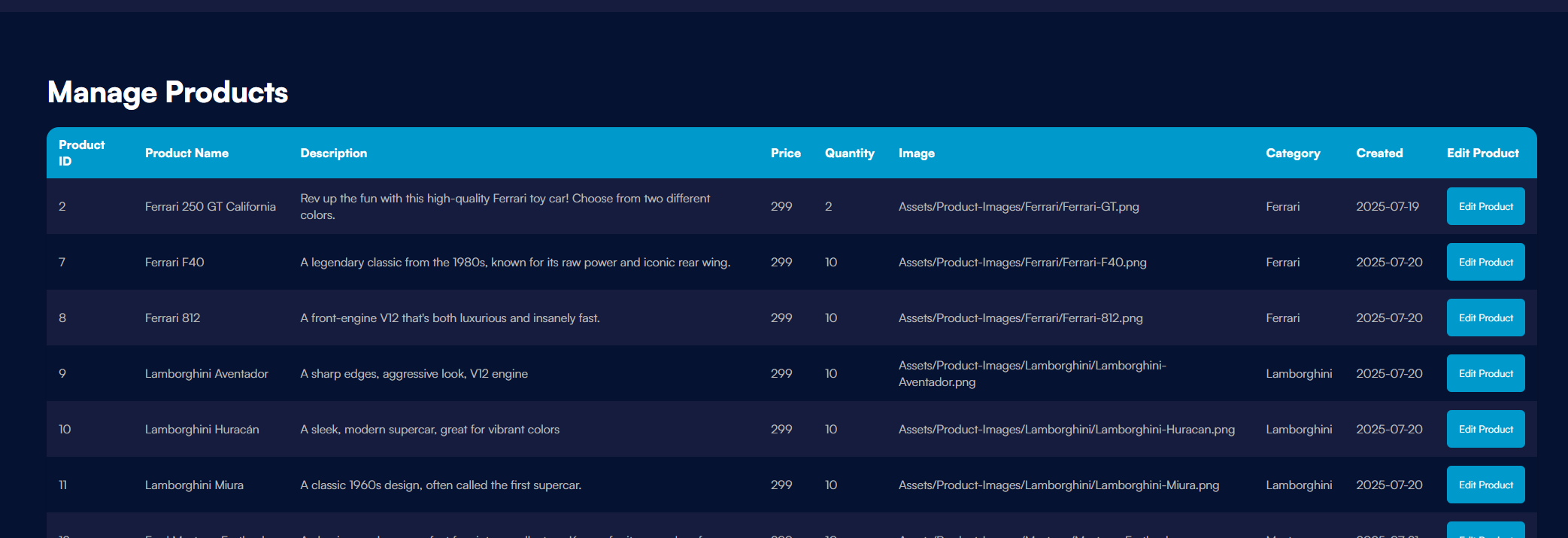This screenshot has height=538, width=1568.
Task: Click Edit Product for Lamborghini Miura
Action: coord(1485,485)
